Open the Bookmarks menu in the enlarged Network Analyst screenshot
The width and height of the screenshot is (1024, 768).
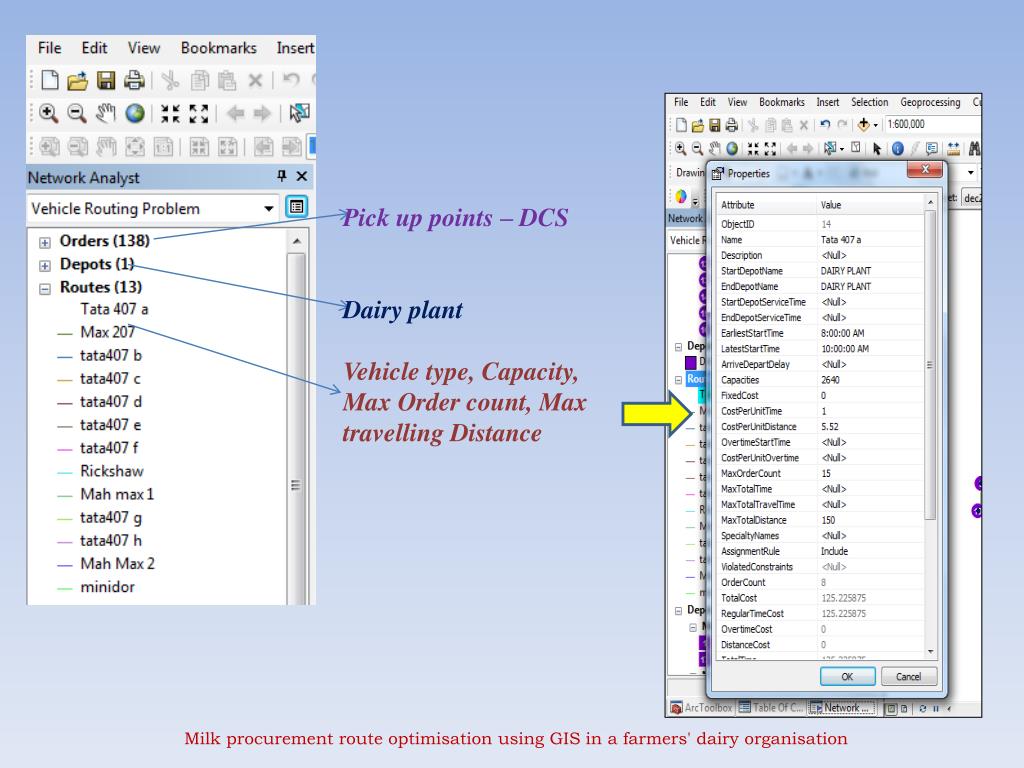pos(219,48)
